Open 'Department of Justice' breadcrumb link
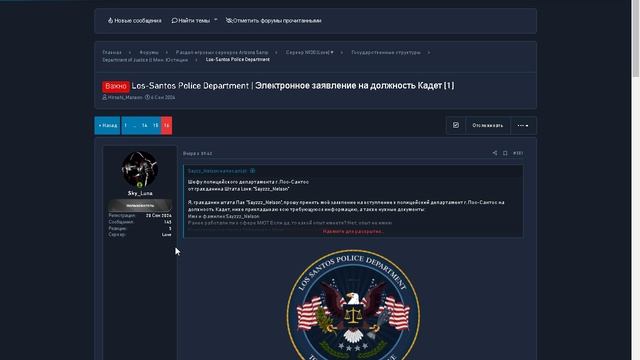This screenshot has width=640, height=360. [x=145, y=60]
